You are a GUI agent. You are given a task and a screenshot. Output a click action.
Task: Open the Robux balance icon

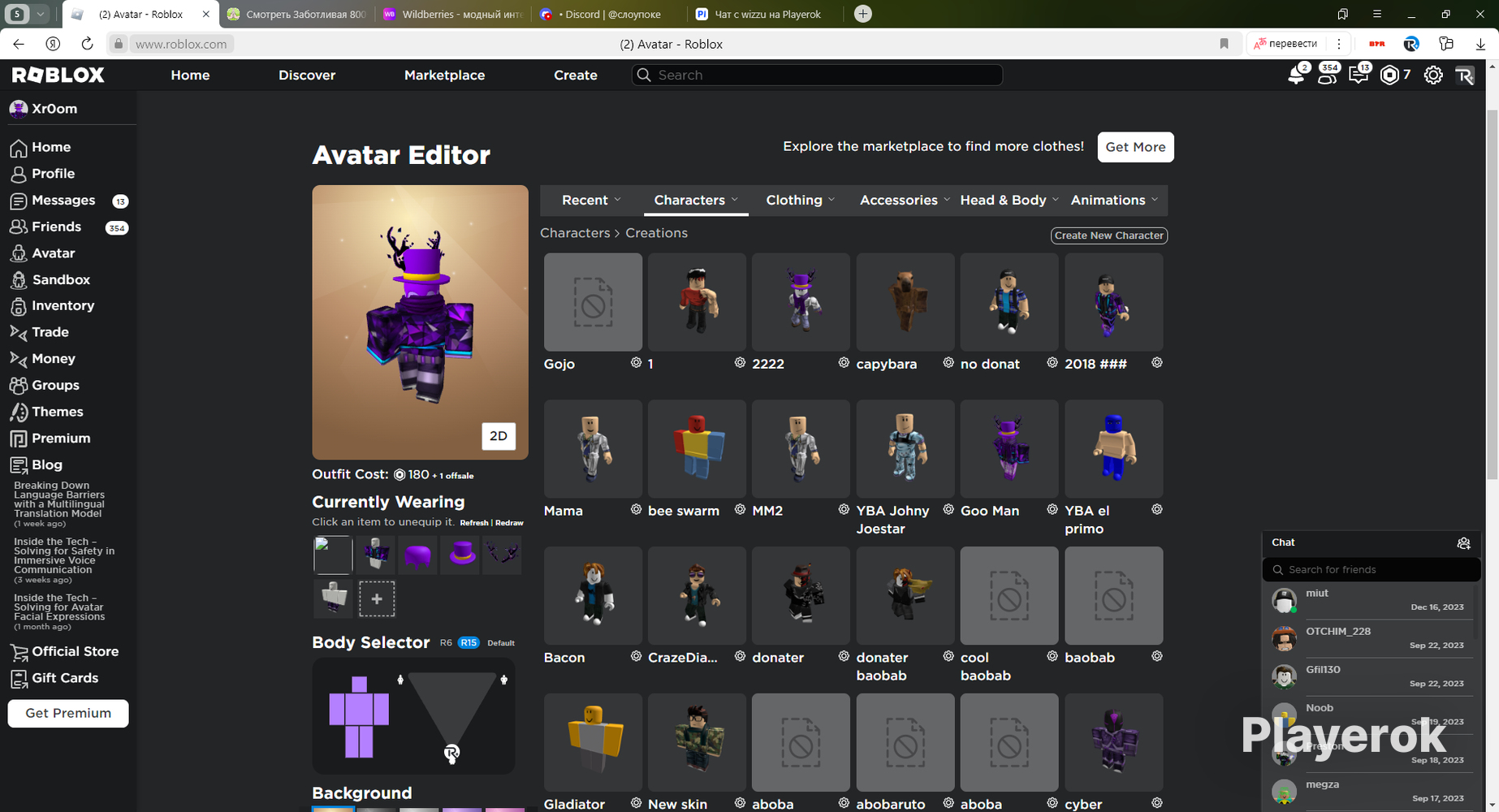(x=1389, y=75)
